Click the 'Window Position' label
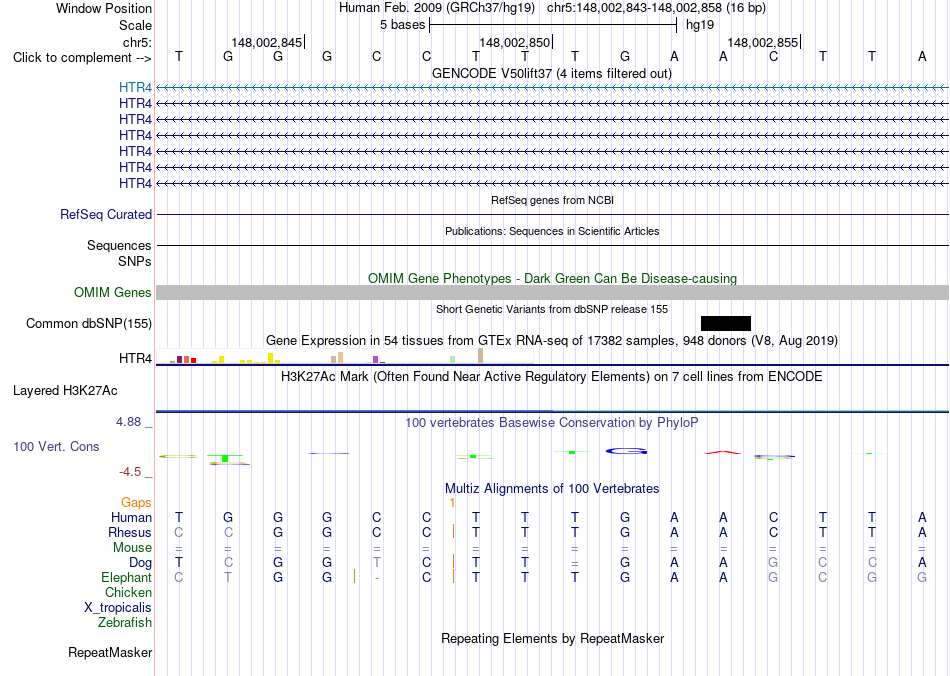Screen dimensions: 950x676 [104, 8]
